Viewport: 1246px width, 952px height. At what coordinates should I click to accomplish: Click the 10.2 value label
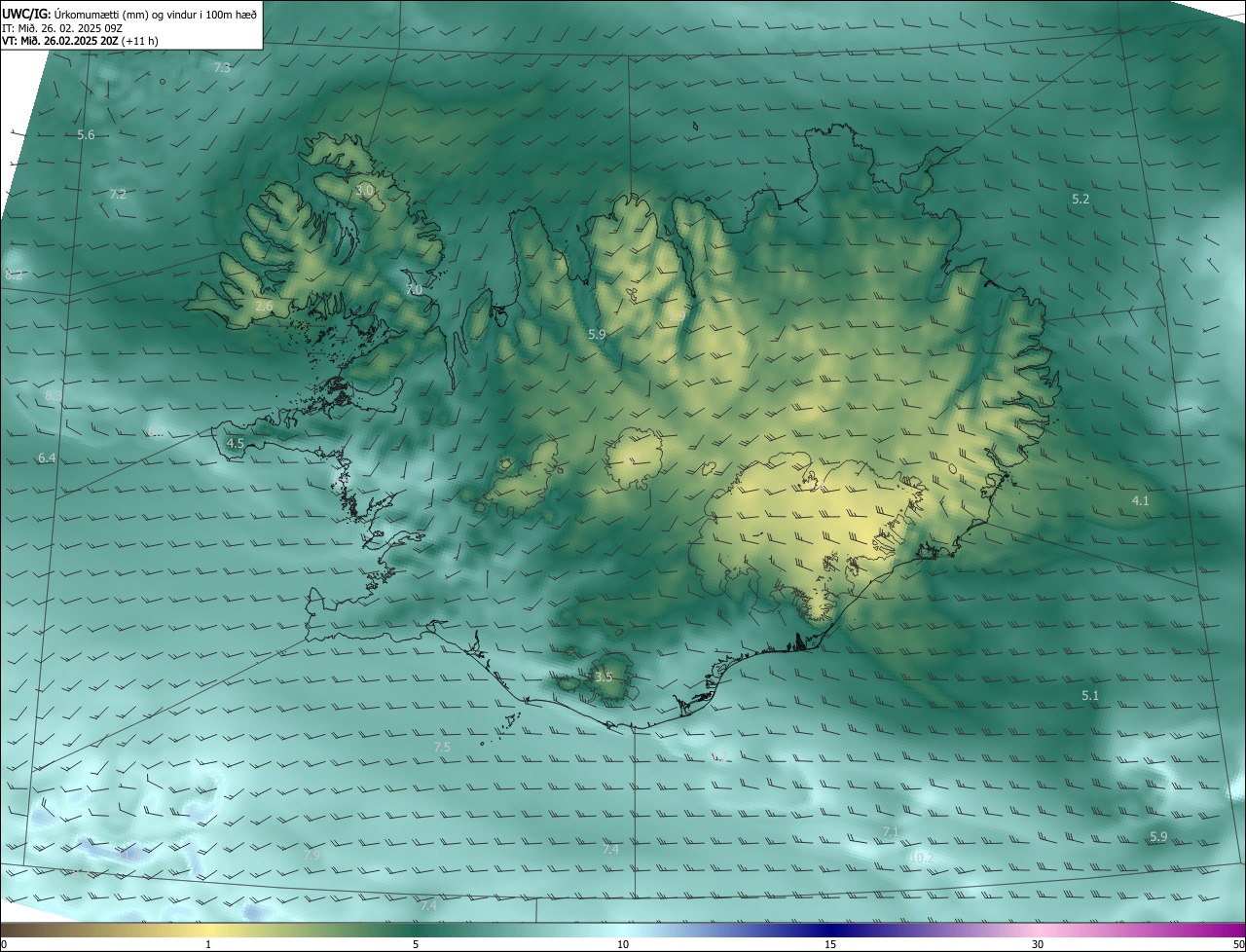coord(922,858)
